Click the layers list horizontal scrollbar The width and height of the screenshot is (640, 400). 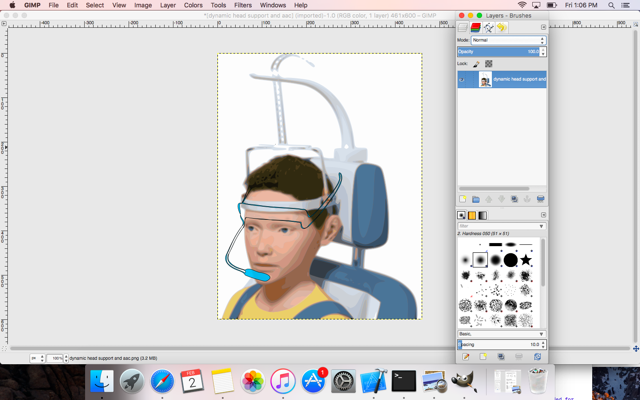click(x=494, y=189)
